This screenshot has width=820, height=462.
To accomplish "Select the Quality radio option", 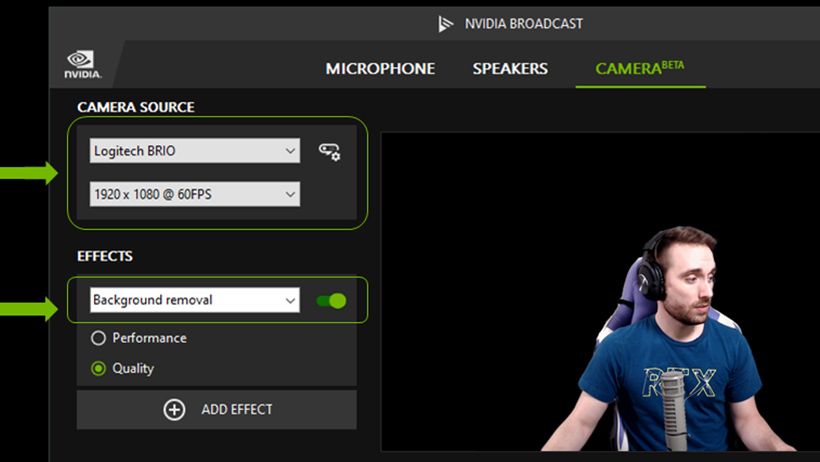I will click(99, 368).
